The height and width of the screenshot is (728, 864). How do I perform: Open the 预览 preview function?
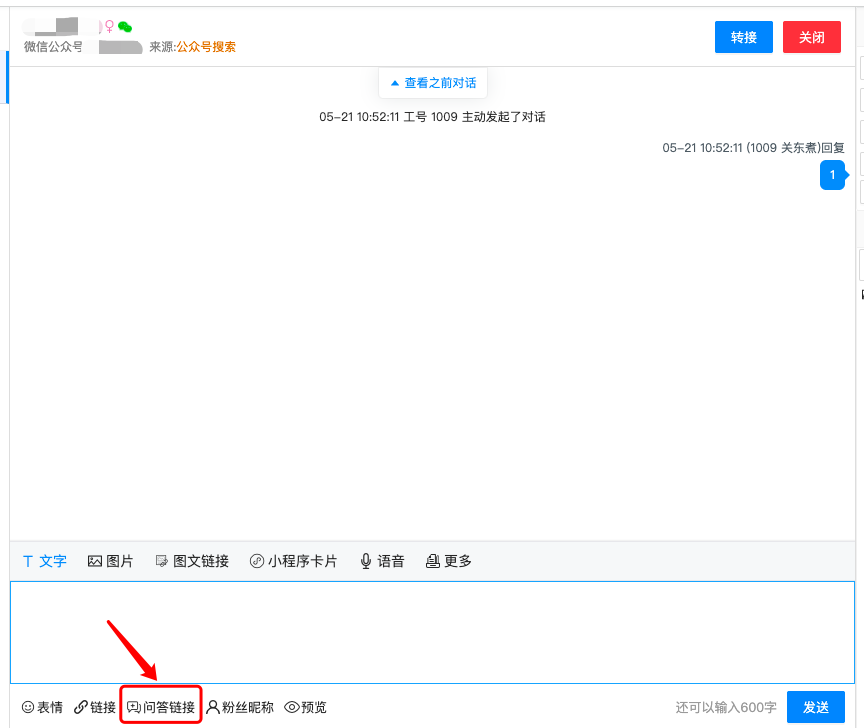click(x=304, y=706)
